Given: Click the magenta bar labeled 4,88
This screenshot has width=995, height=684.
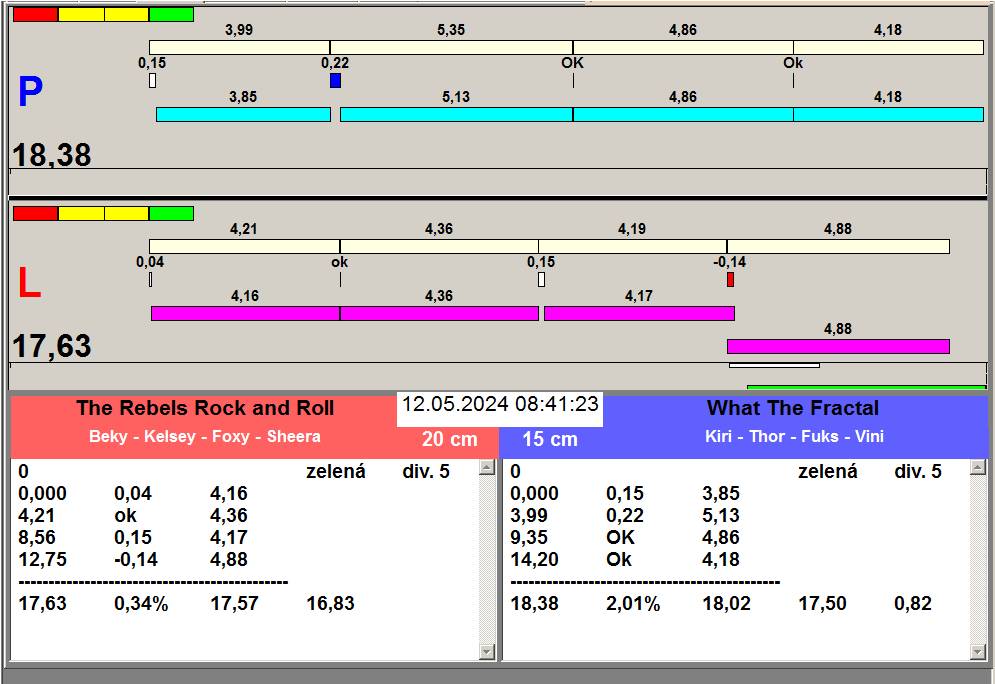Looking at the screenshot, I should click(837, 346).
